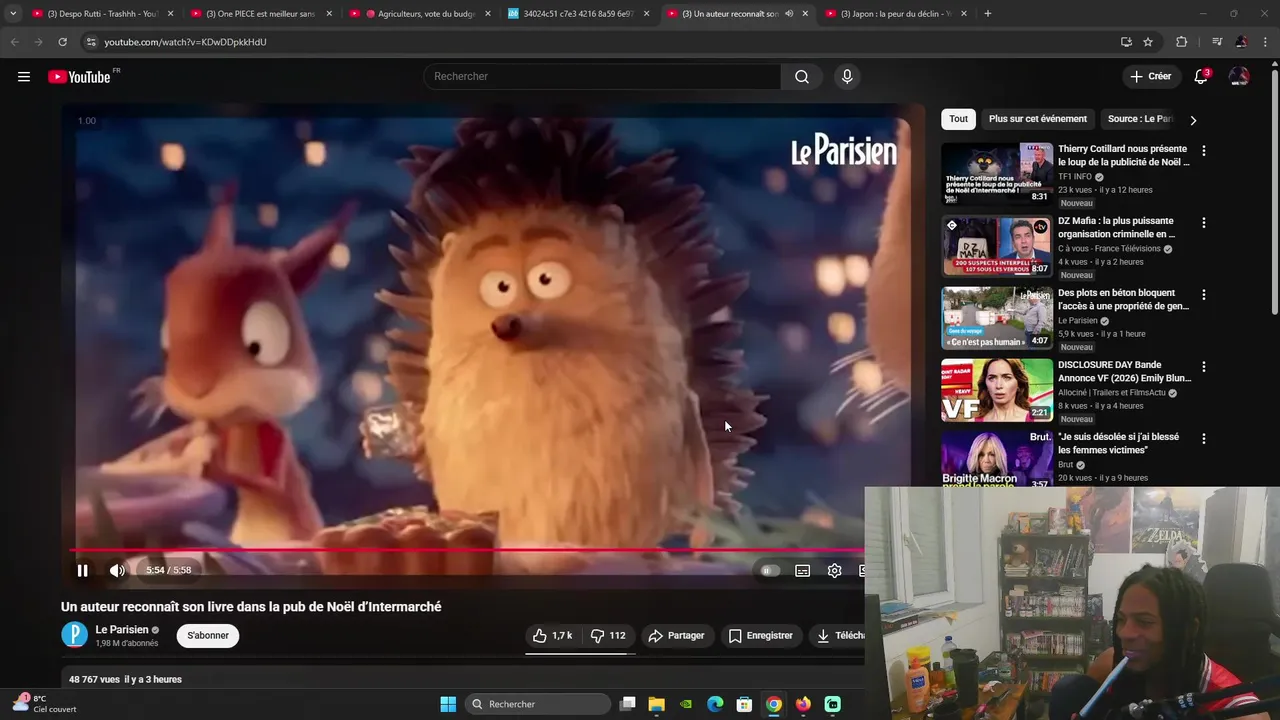Open video player settings gear

[x=834, y=570]
